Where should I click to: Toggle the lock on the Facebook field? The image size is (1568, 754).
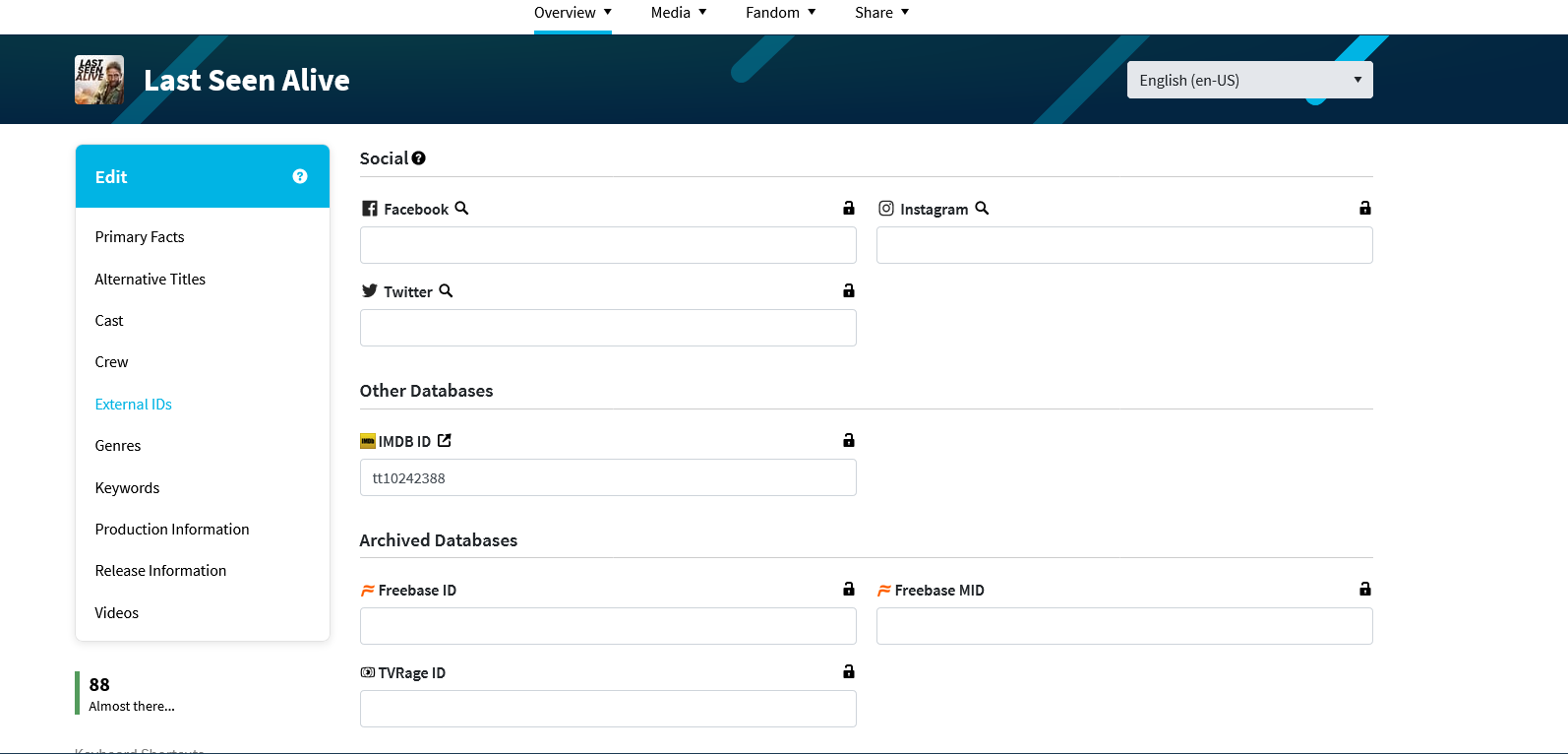848,208
